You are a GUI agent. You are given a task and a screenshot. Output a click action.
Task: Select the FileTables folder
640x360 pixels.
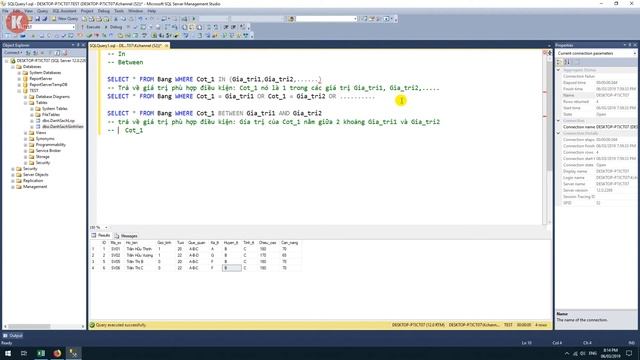(x=51, y=115)
